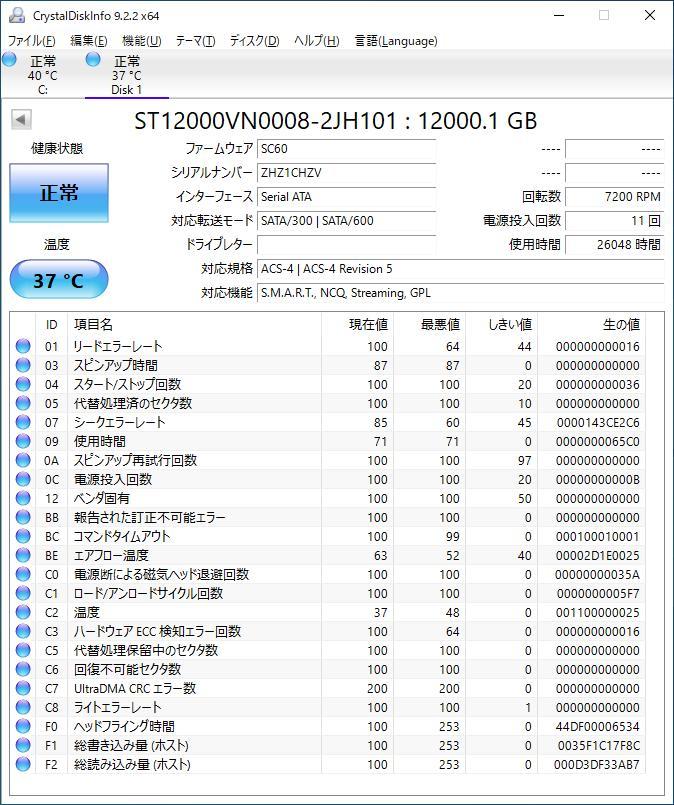Click the status orb in row C6 回復不可能セクタ数

[23, 669]
